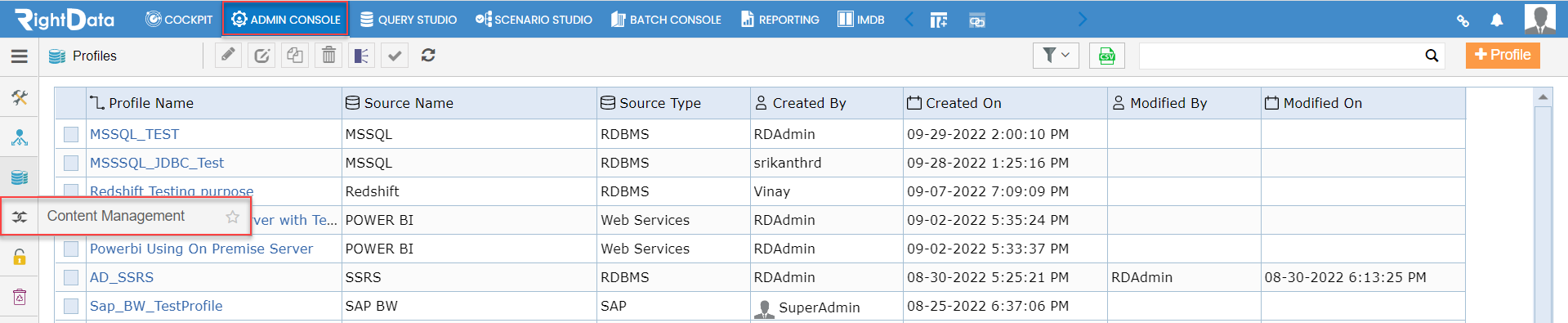This screenshot has height=323, width=1568.
Task: Tick the checkbox for AD_SSRS
Action: 71,277
